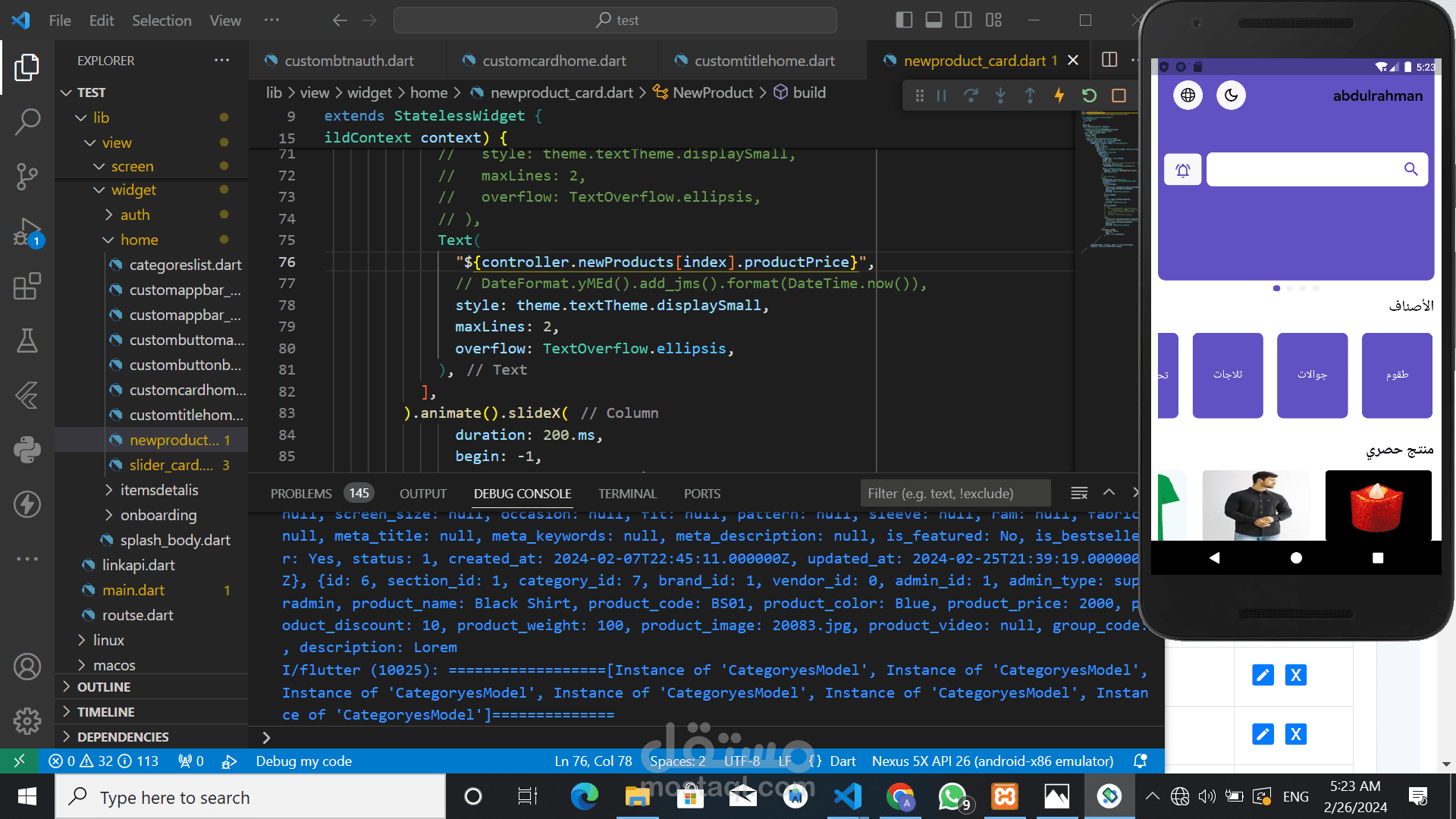Viewport: 1456px width, 819px height.
Task: Toggle the primary sidebar layout icon
Action: tap(904, 20)
